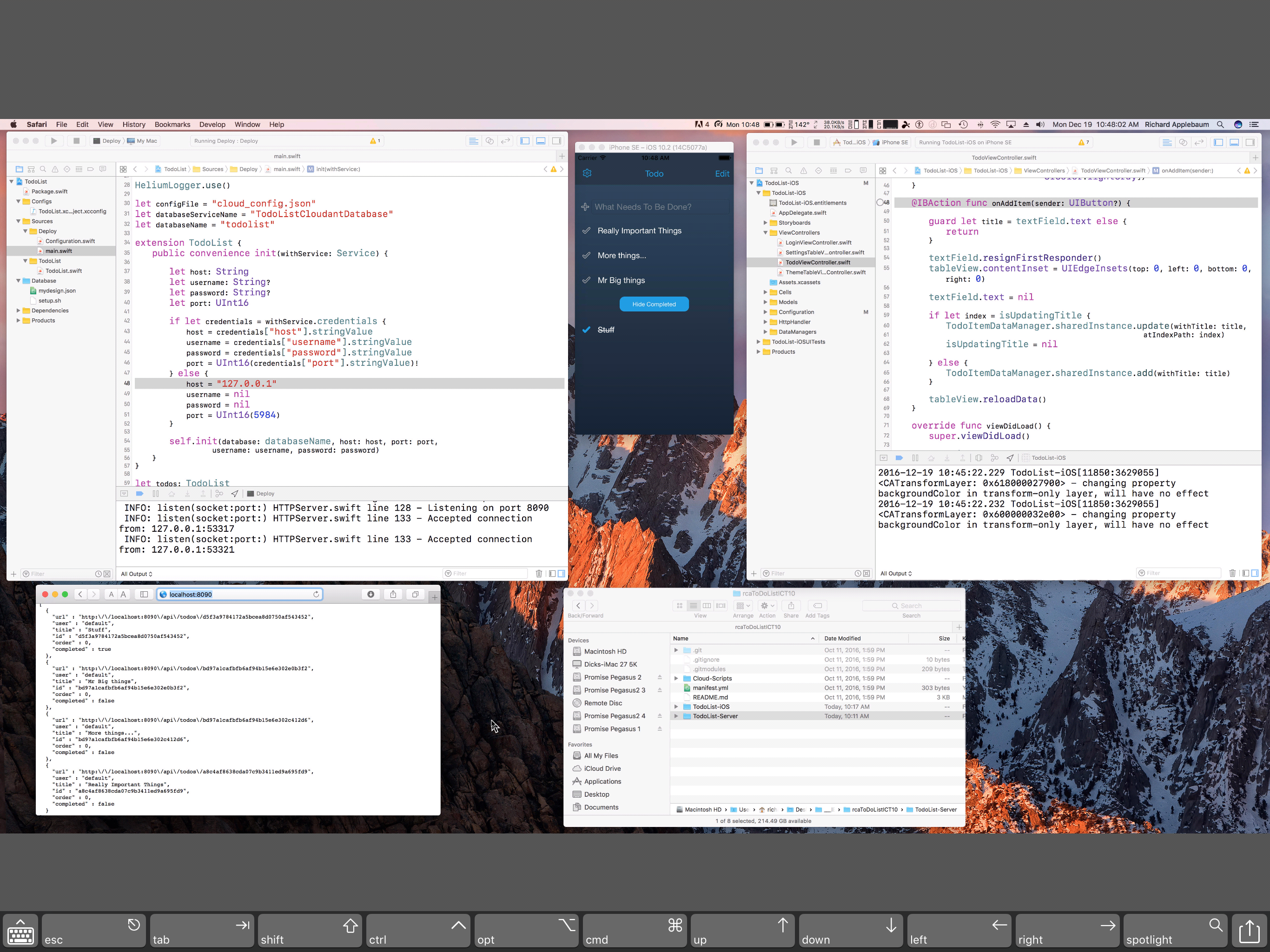
Task: Uncheck the completed Stuff todo item
Action: [x=586, y=330]
